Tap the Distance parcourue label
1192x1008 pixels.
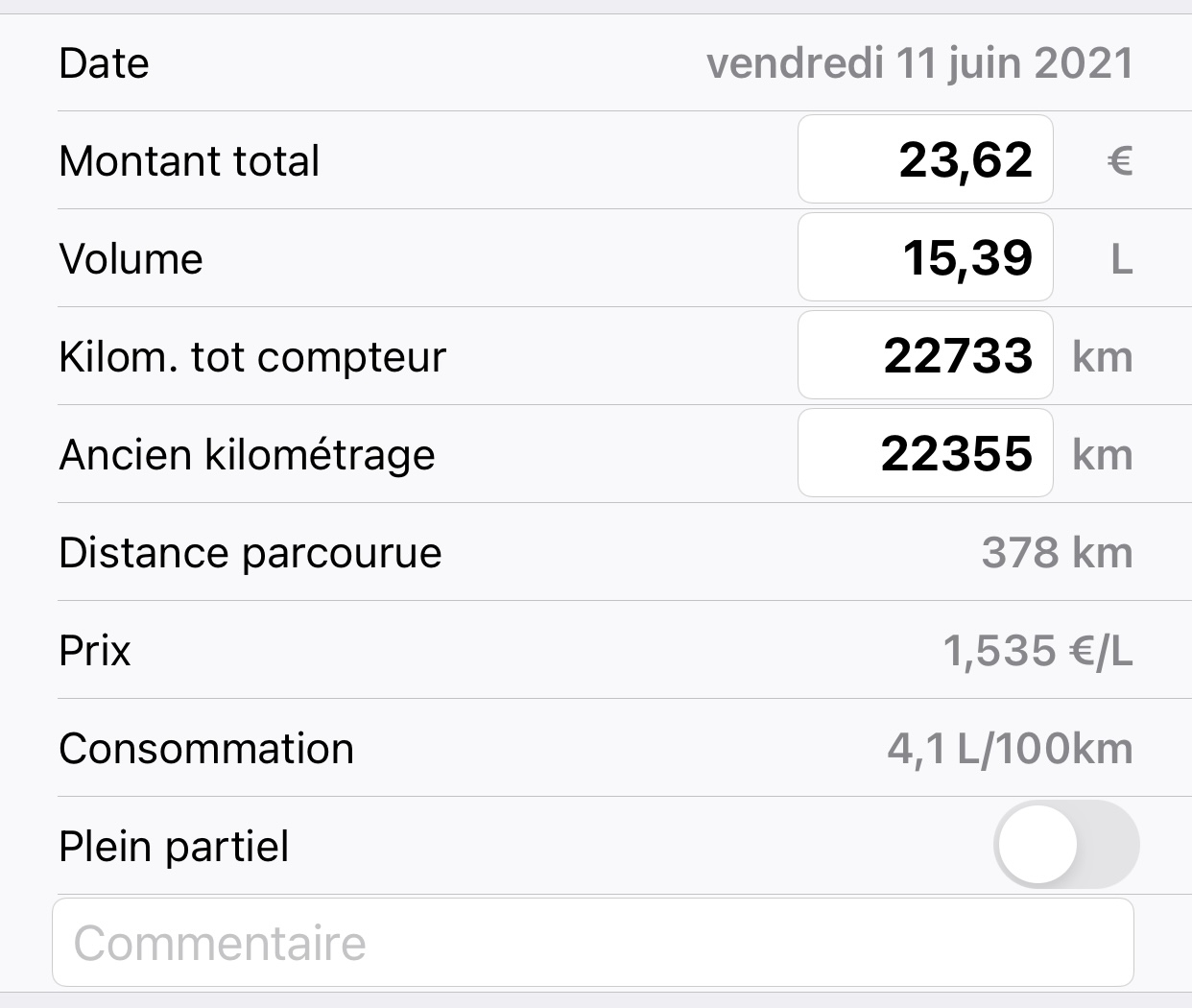coord(250,553)
